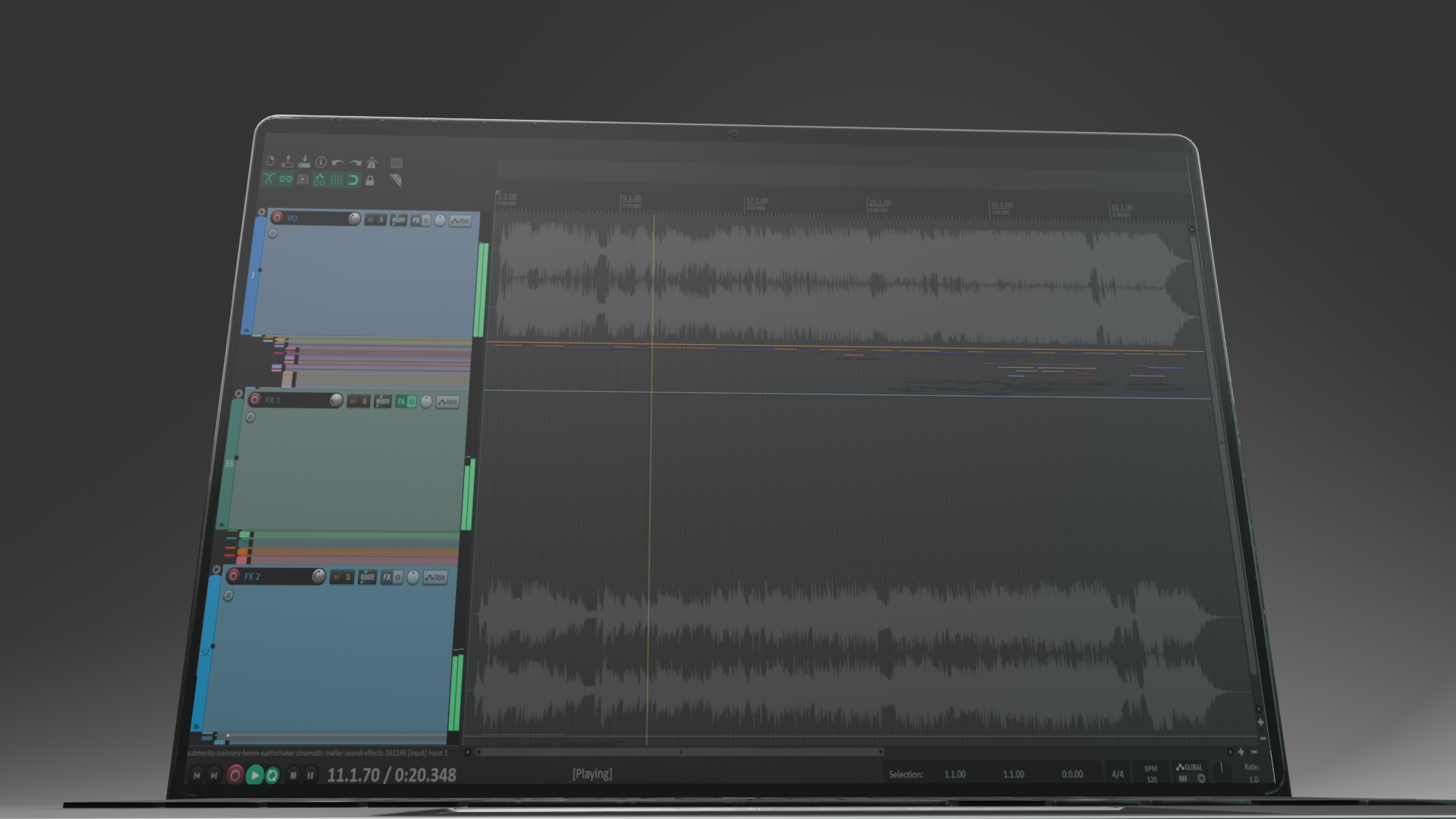This screenshot has height=819, width=1456.
Task: Mute the FX 1 track
Action: click(x=353, y=401)
